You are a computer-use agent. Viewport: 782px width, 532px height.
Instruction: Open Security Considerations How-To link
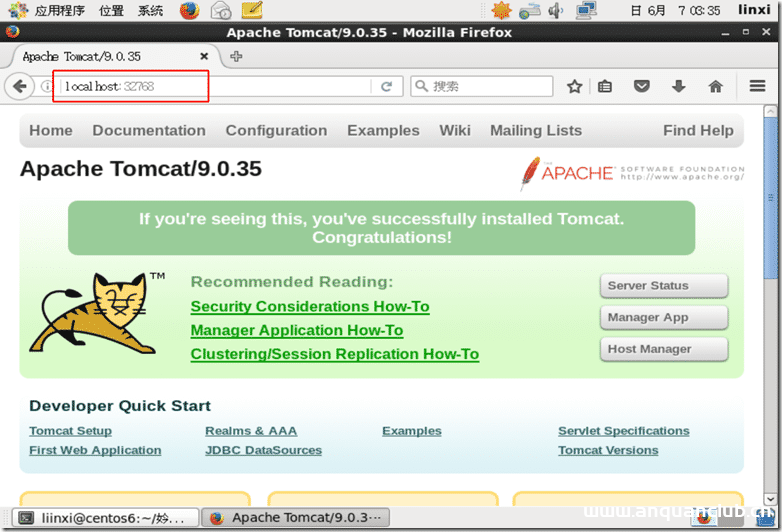click(310, 306)
